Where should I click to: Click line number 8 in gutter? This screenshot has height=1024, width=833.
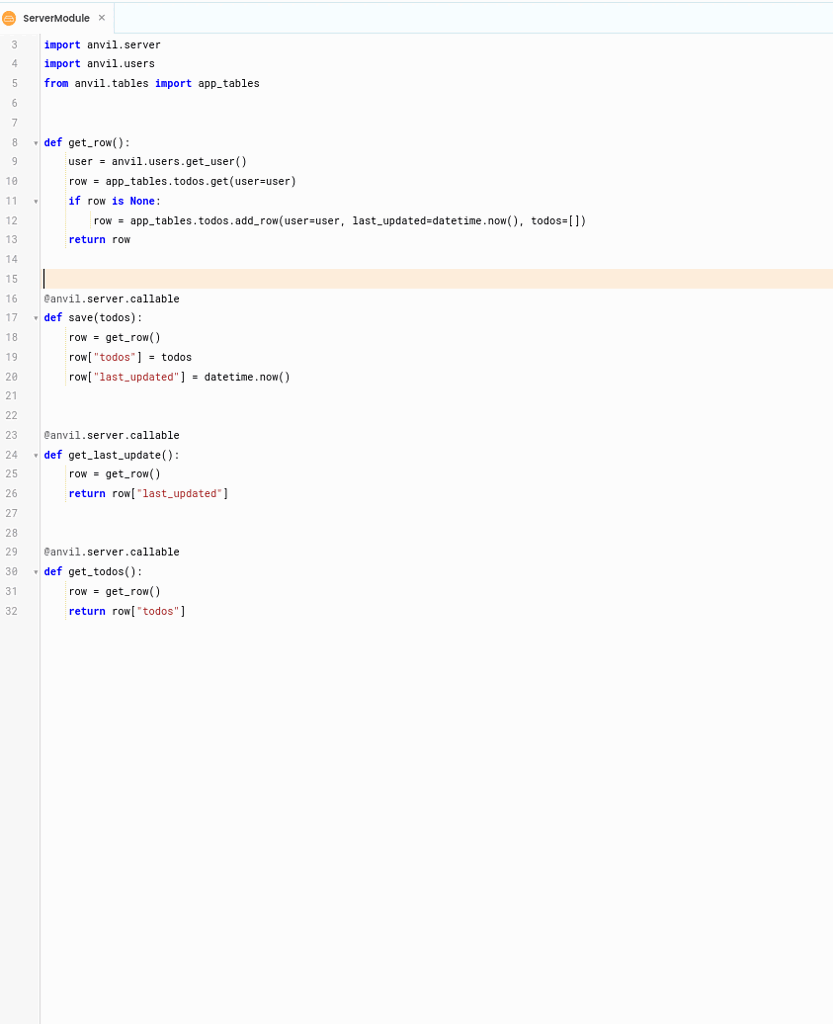14,142
